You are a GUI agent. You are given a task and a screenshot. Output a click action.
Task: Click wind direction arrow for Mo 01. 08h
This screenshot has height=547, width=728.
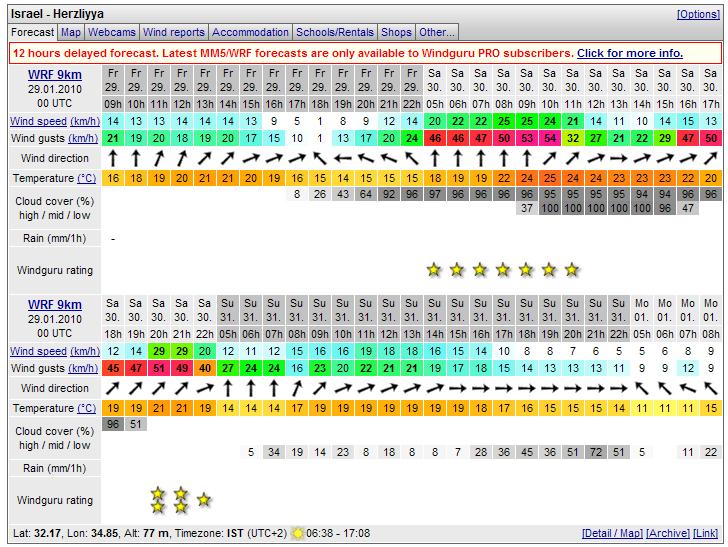click(x=711, y=388)
